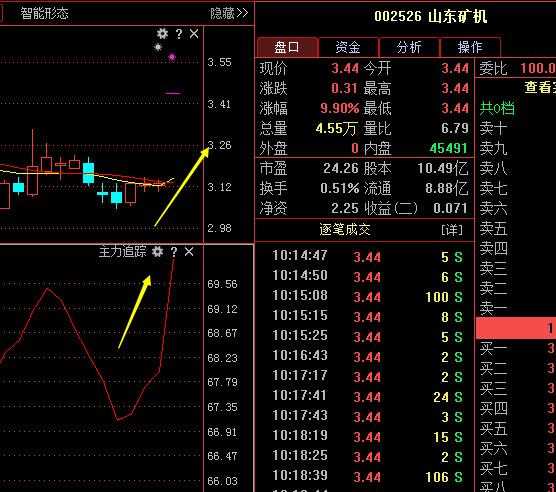Viewport: 556px width, 492px height.
Task: Click the small gray star marker on chart
Action: tap(158, 47)
